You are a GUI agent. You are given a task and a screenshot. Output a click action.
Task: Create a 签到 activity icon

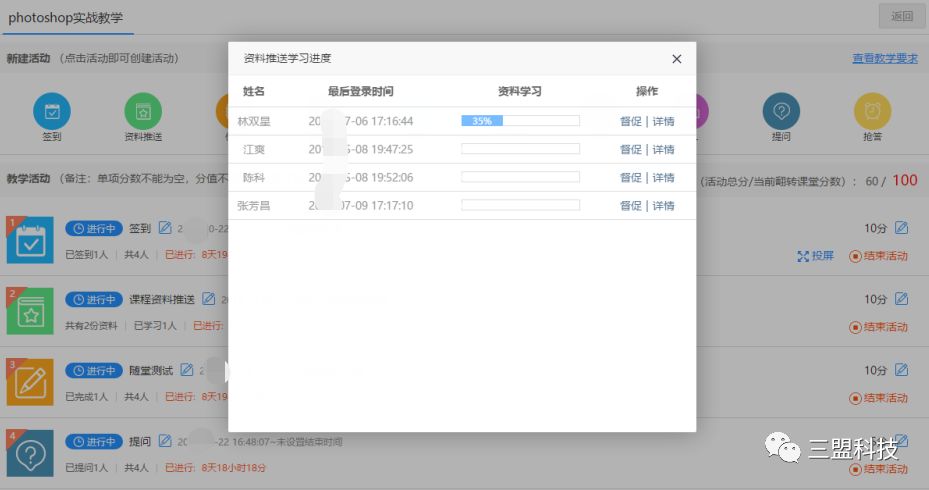(x=52, y=111)
